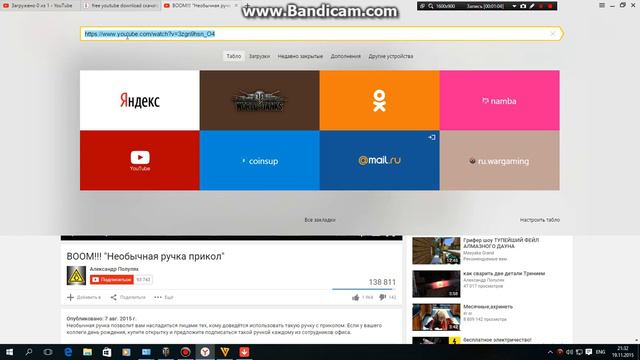Open Бесплатное электричество video title
Viewport: 640px width, 360px height.
pos(497,340)
